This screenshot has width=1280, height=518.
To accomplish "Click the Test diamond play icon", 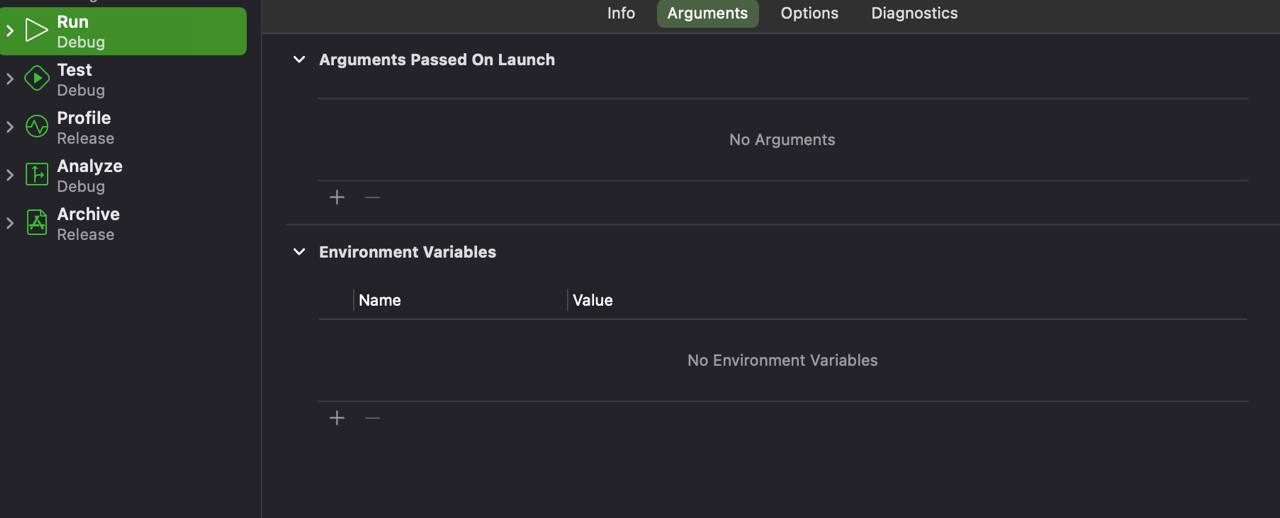I will click(37, 79).
